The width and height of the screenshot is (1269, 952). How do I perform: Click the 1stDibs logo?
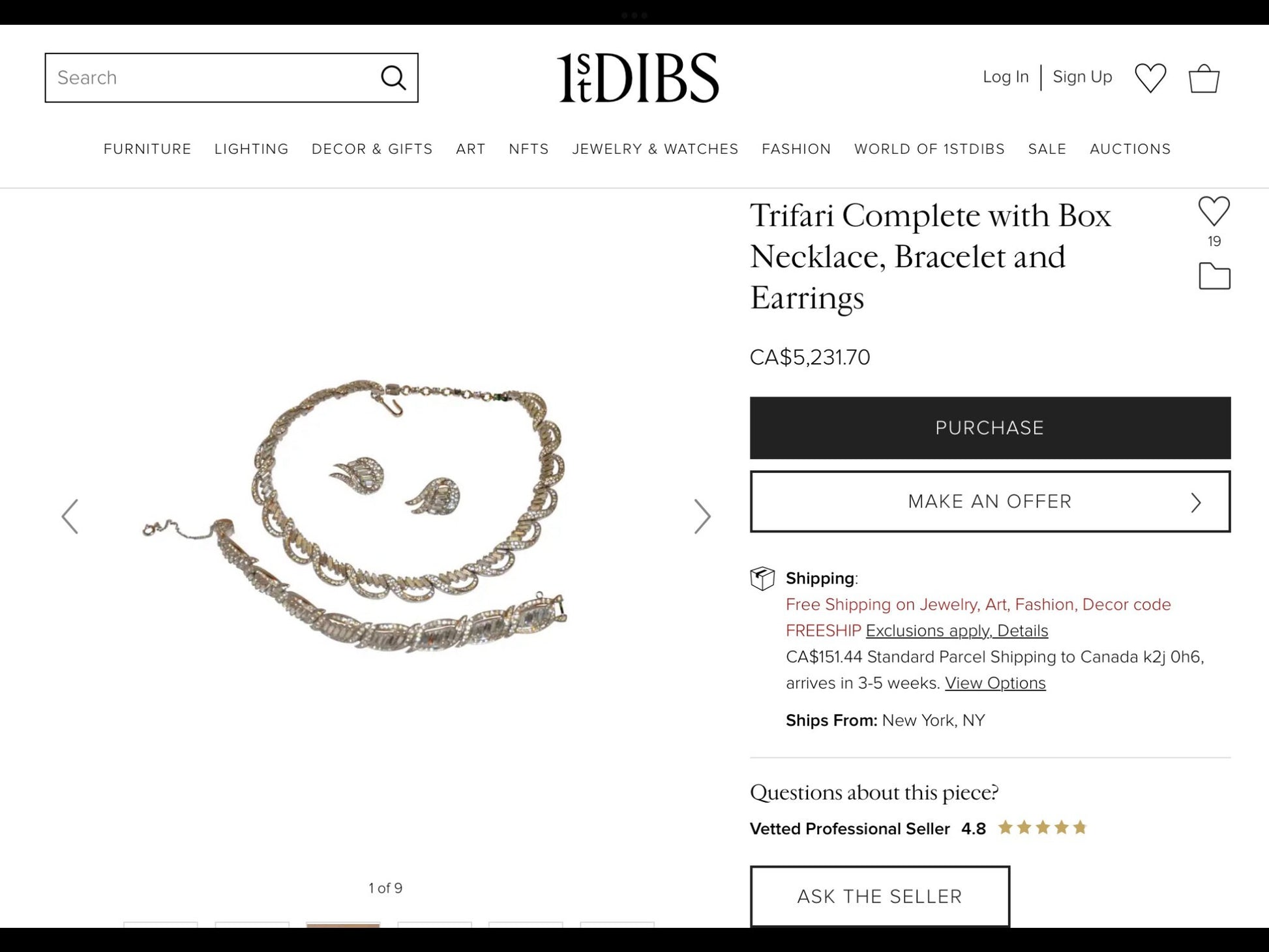tap(638, 78)
